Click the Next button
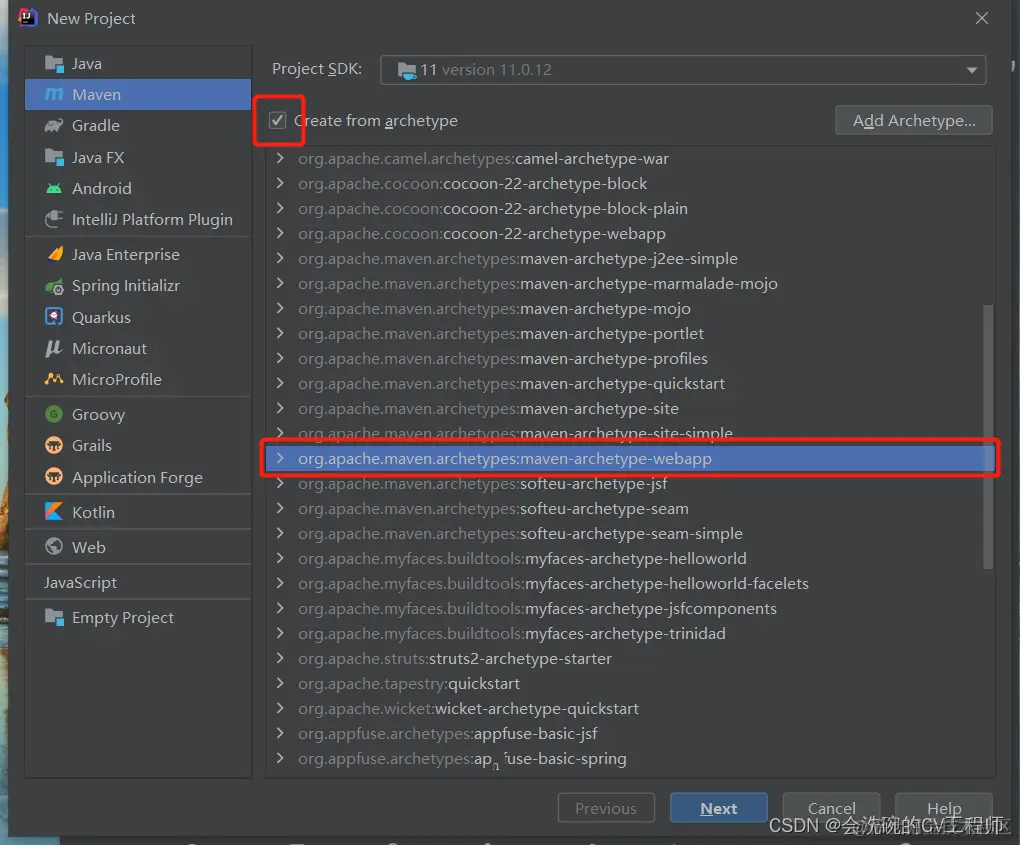This screenshot has height=845, width=1020. click(x=719, y=808)
